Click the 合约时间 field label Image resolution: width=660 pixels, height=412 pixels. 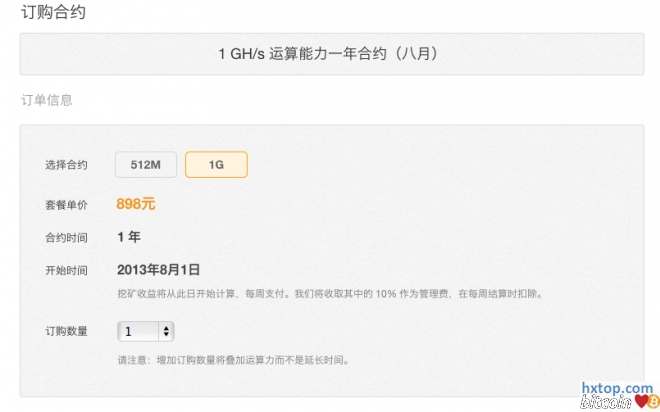click(66, 238)
